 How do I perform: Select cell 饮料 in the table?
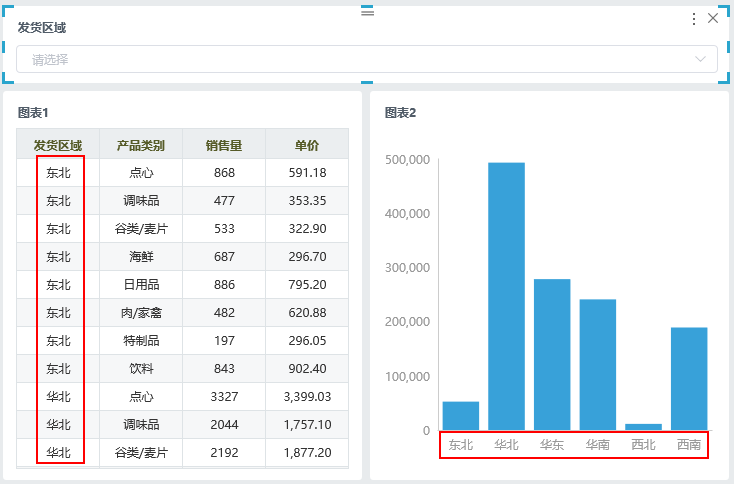(141, 369)
